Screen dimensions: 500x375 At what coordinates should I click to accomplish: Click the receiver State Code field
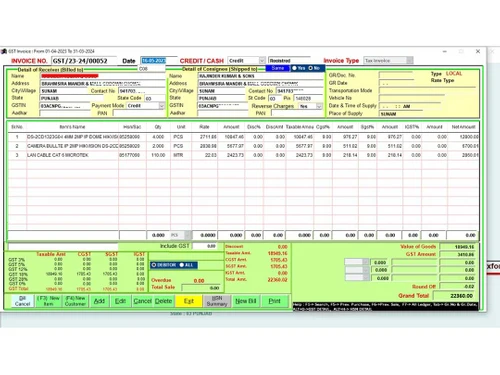[x=155, y=98]
